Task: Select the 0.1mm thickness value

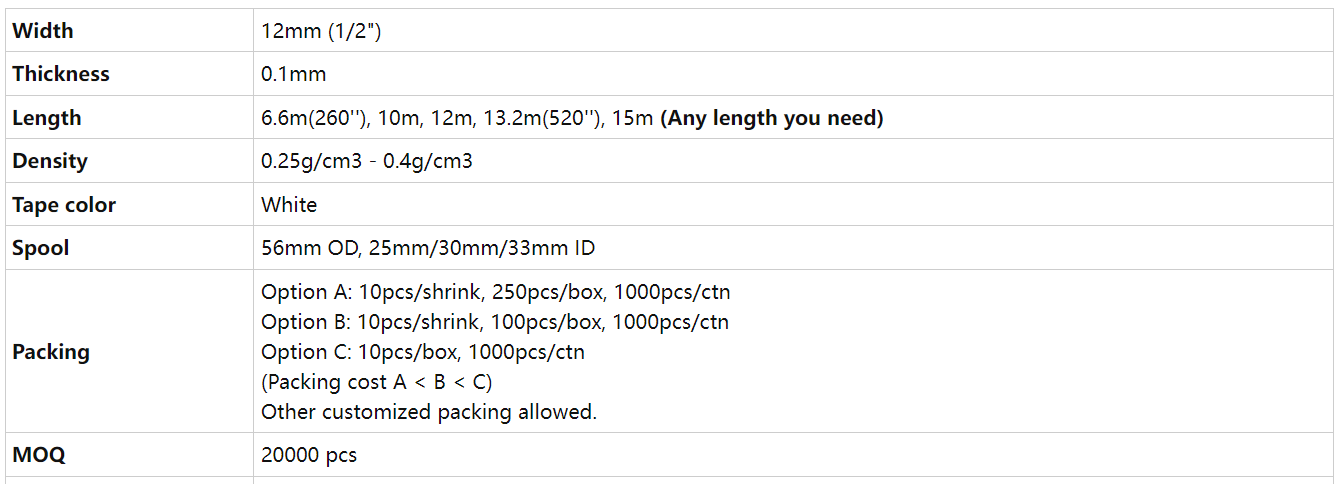Action: click(294, 74)
